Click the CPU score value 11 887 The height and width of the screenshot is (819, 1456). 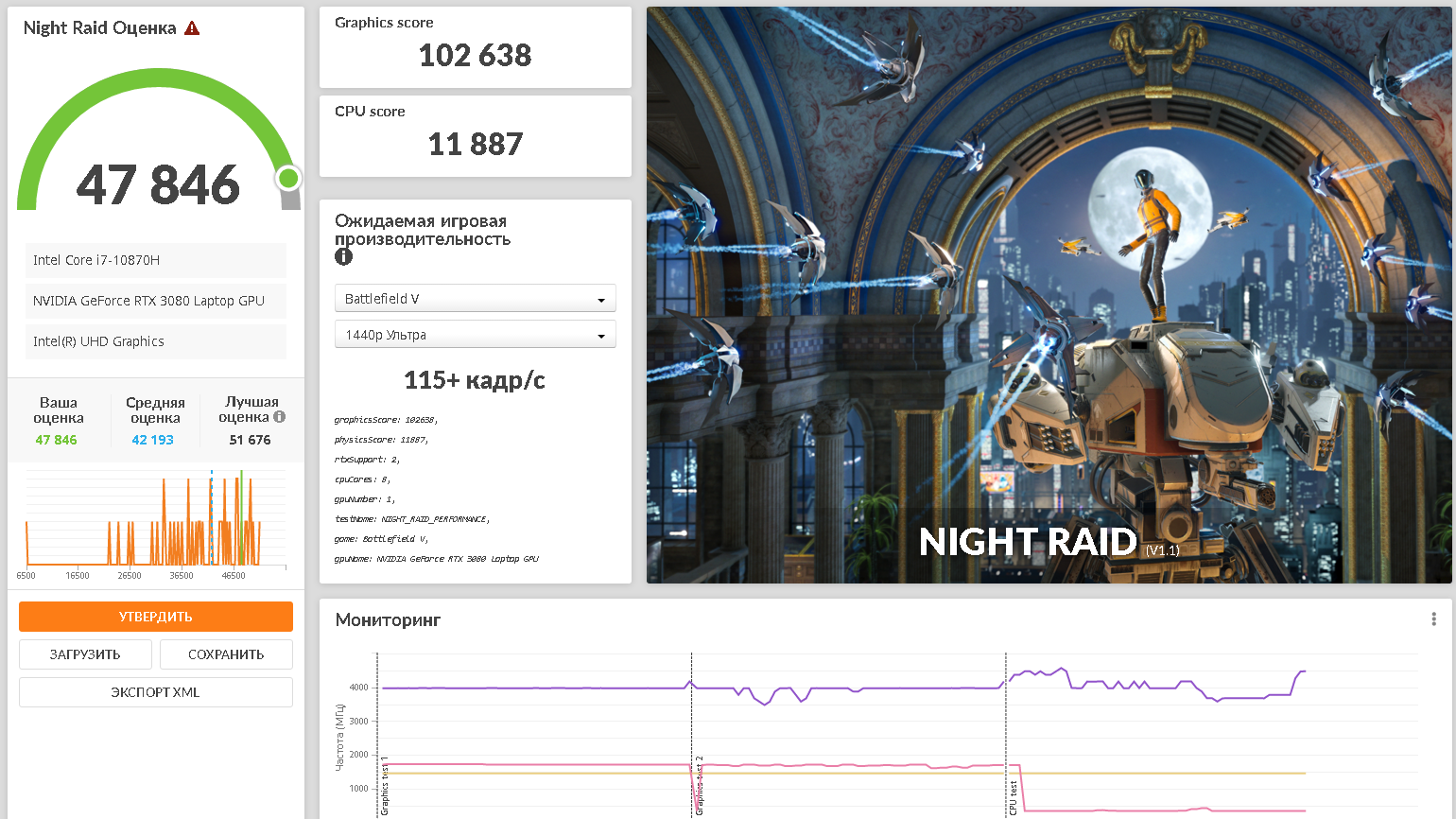[476, 144]
